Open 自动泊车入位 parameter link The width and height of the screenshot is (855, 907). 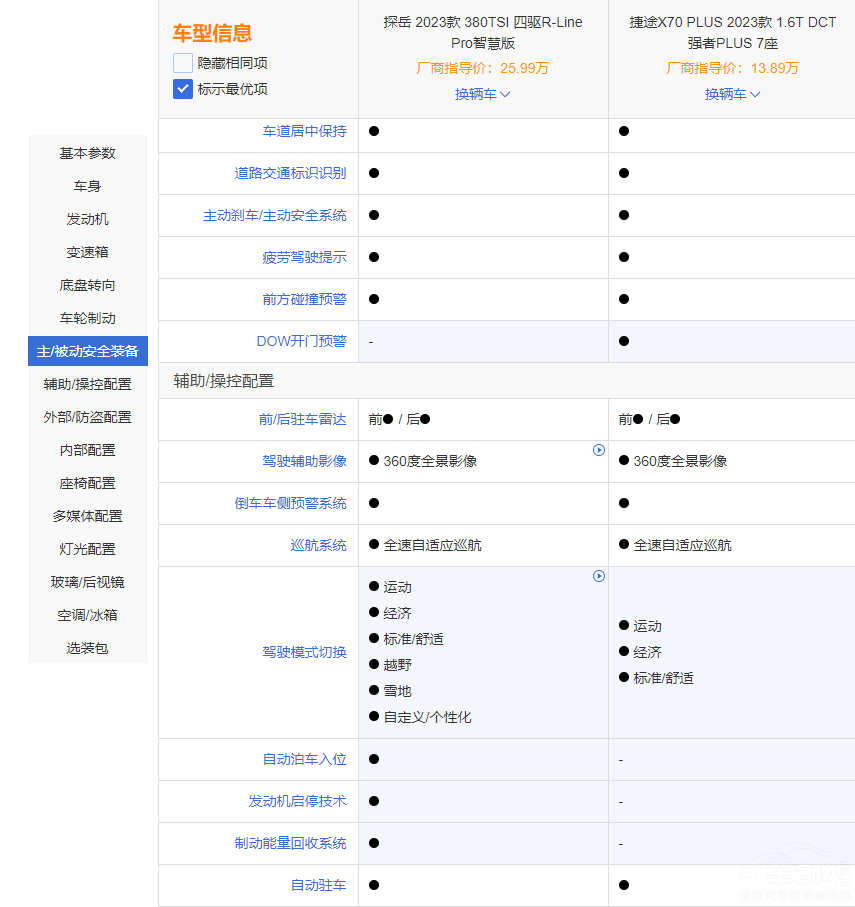pyautogui.click(x=304, y=759)
